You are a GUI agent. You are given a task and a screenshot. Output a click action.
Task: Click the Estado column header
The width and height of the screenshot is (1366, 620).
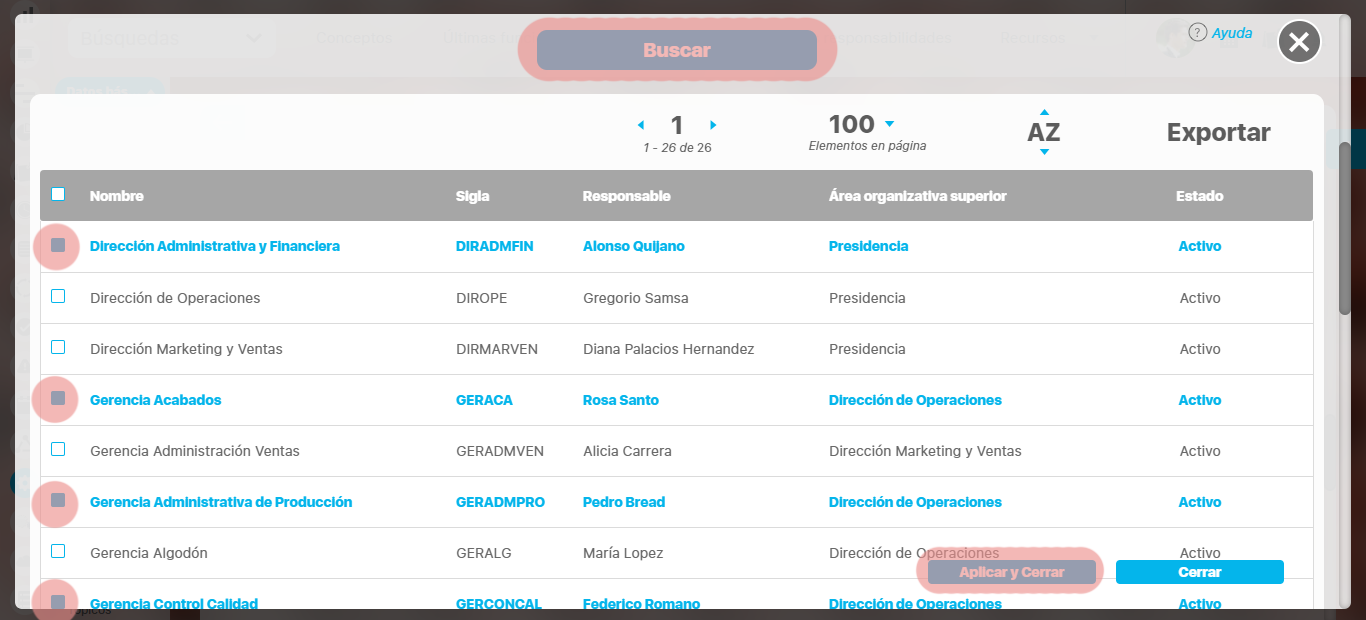click(1199, 196)
